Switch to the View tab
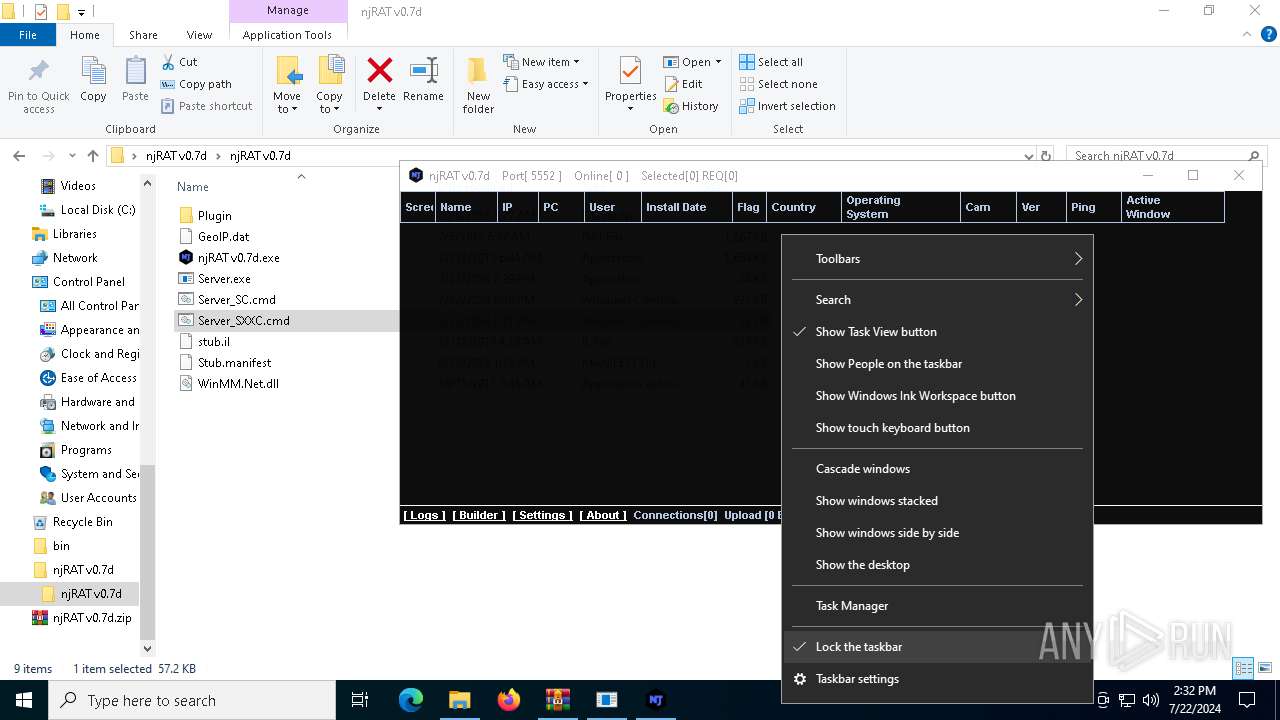Viewport: 1280px width, 720px height. [199, 35]
